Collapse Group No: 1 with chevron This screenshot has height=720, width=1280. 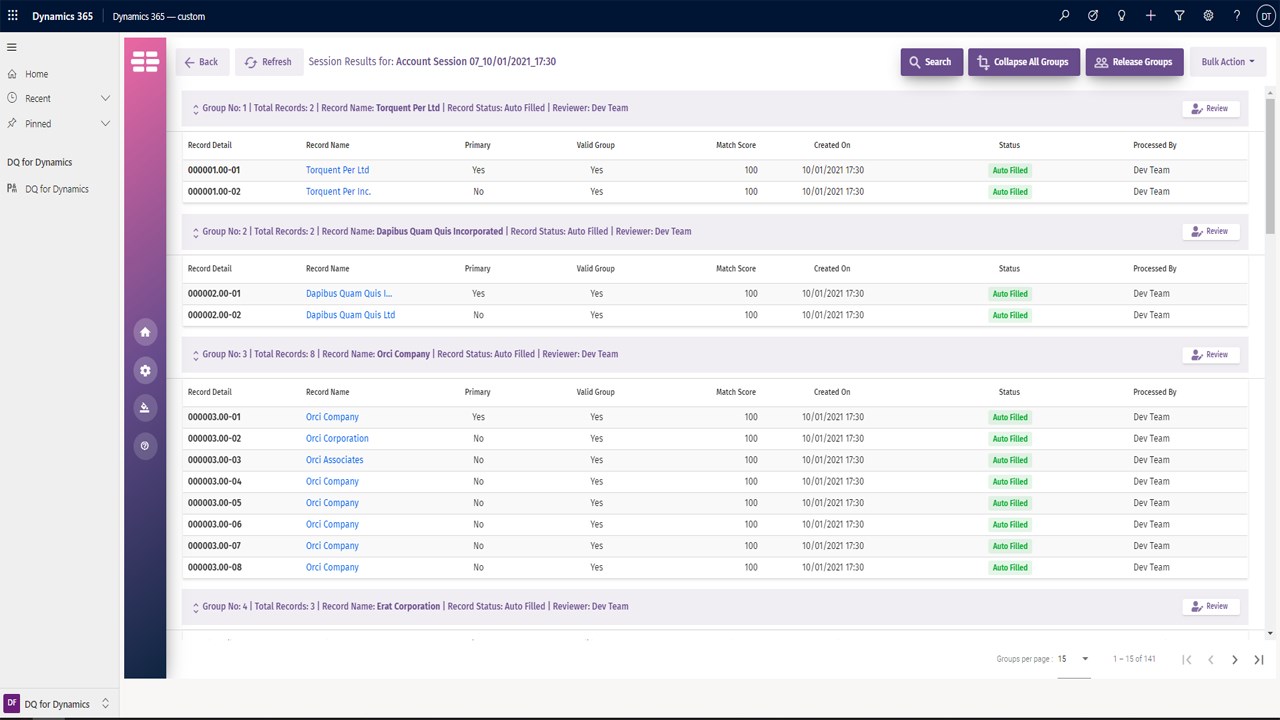tap(195, 109)
